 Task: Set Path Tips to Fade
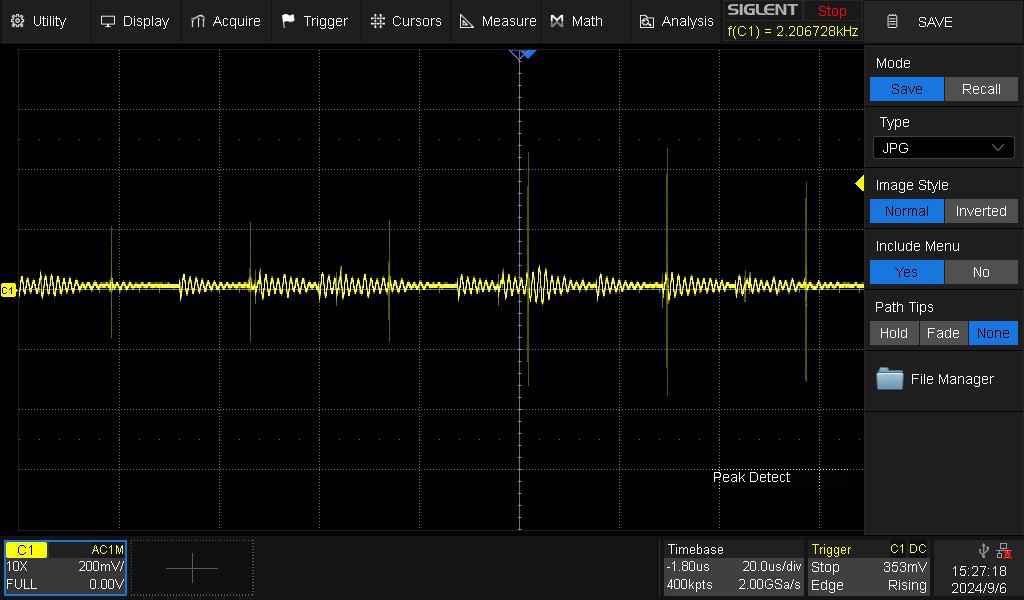944,333
